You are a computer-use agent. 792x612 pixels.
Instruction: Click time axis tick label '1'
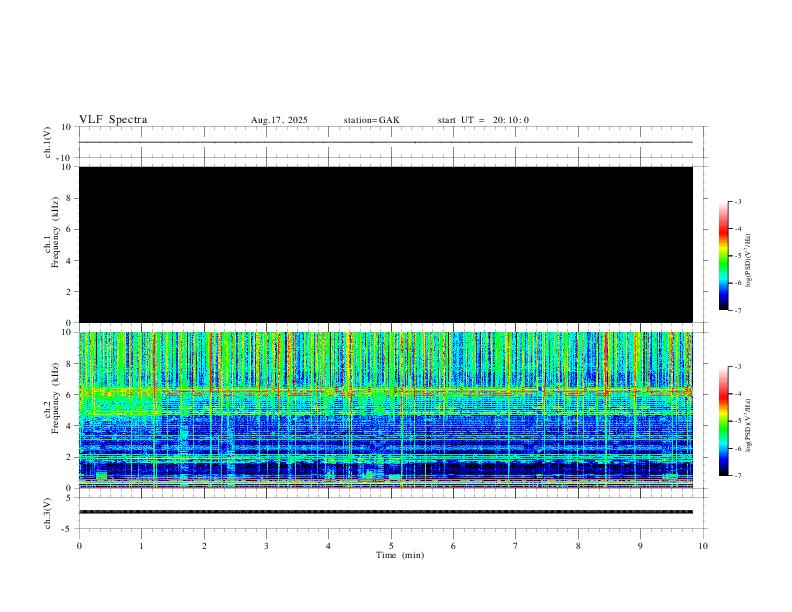point(141,546)
